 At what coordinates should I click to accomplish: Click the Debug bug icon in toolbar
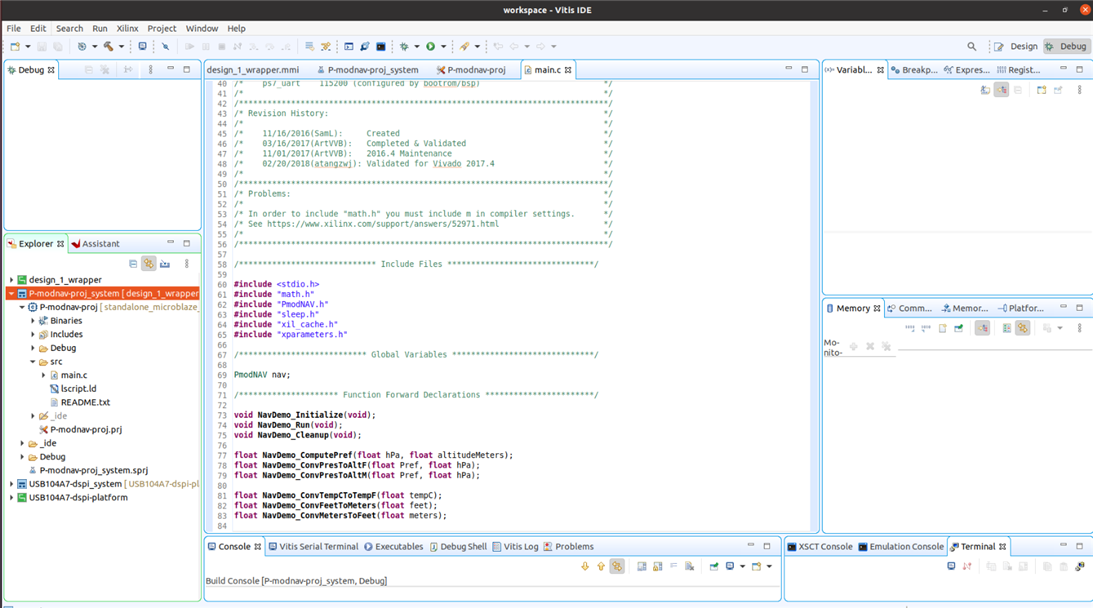click(x=404, y=47)
